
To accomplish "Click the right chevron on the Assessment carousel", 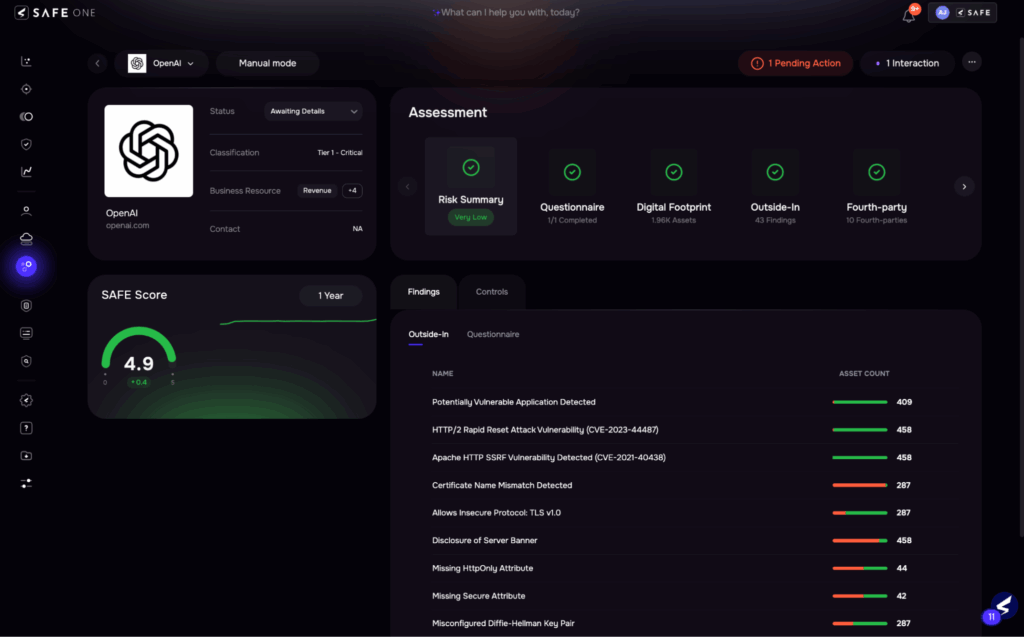I will click(963, 186).
